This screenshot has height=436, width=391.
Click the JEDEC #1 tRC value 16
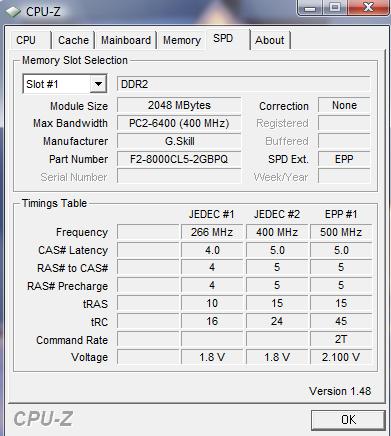click(x=212, y=321)
